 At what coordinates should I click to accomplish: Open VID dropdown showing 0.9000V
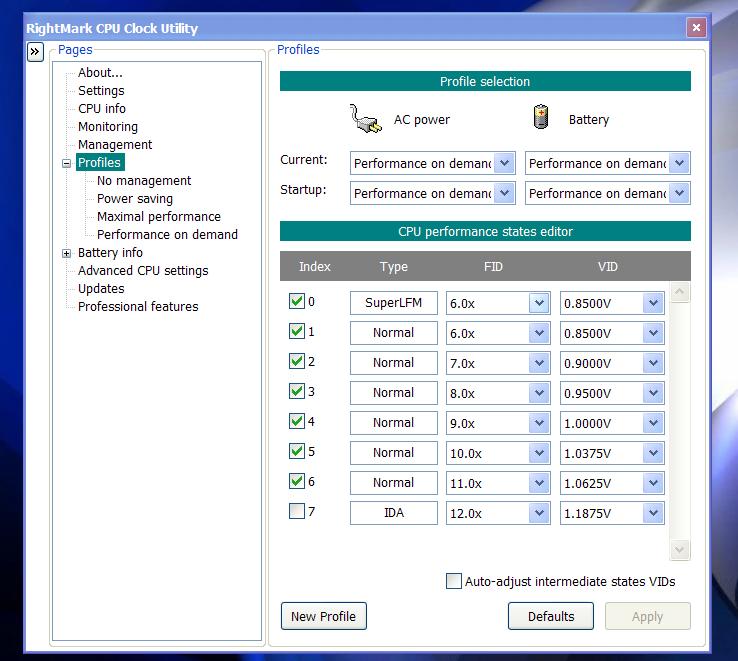point(653,363)
